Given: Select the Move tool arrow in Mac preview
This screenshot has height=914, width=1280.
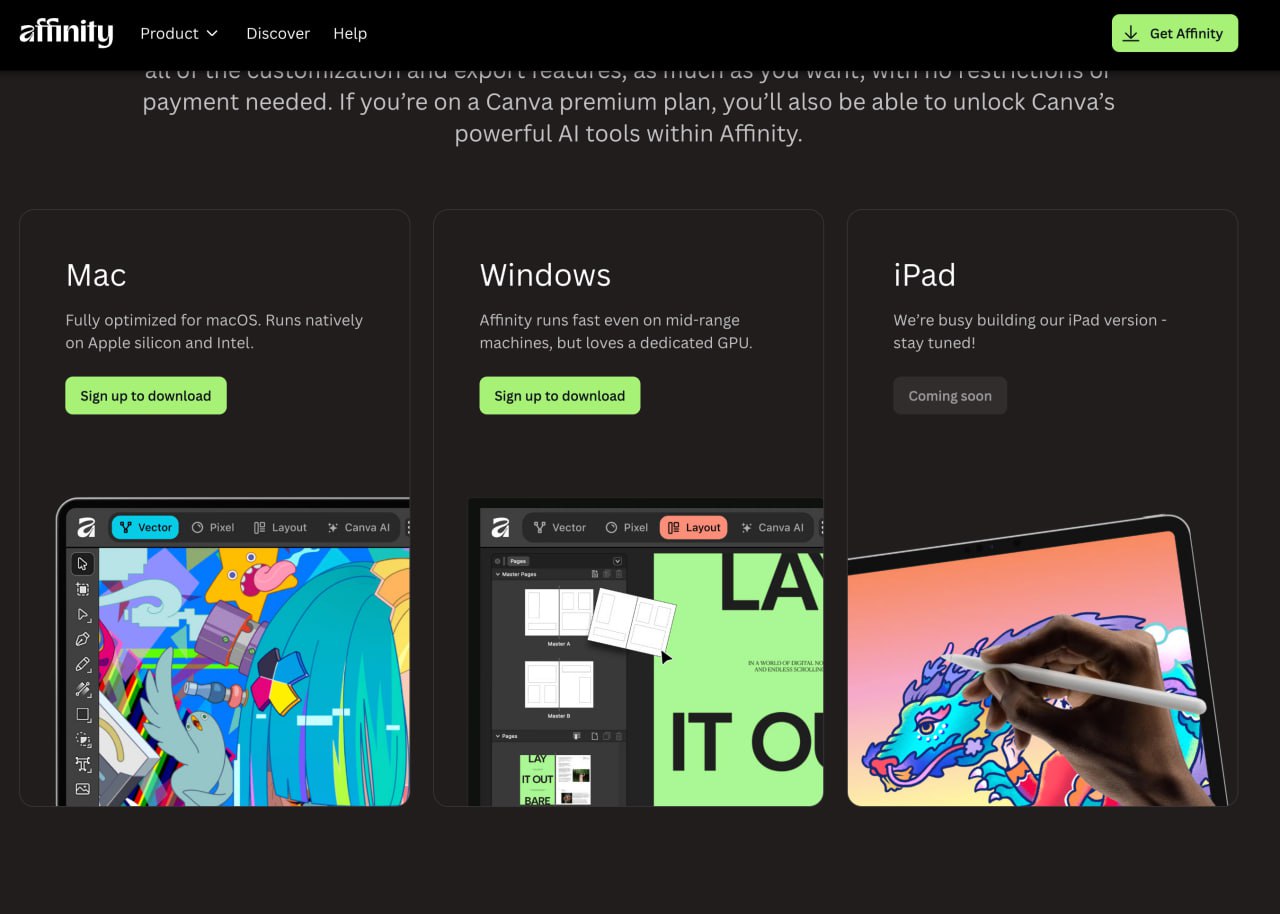Looking at the screenshot, I should 83,564.
